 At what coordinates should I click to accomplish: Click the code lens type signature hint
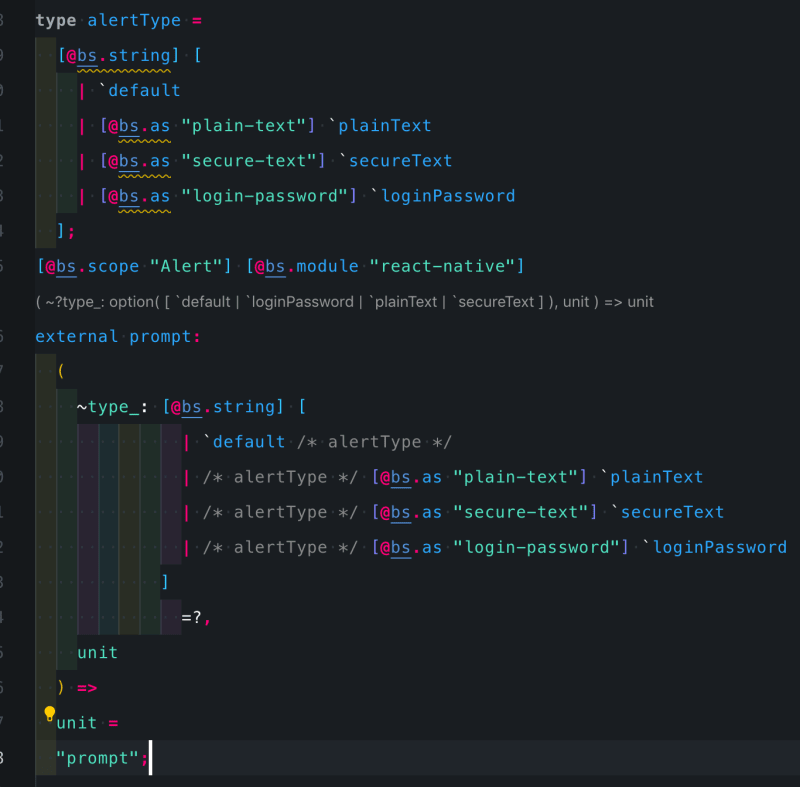pyautogui.click(x=344, y=302)
